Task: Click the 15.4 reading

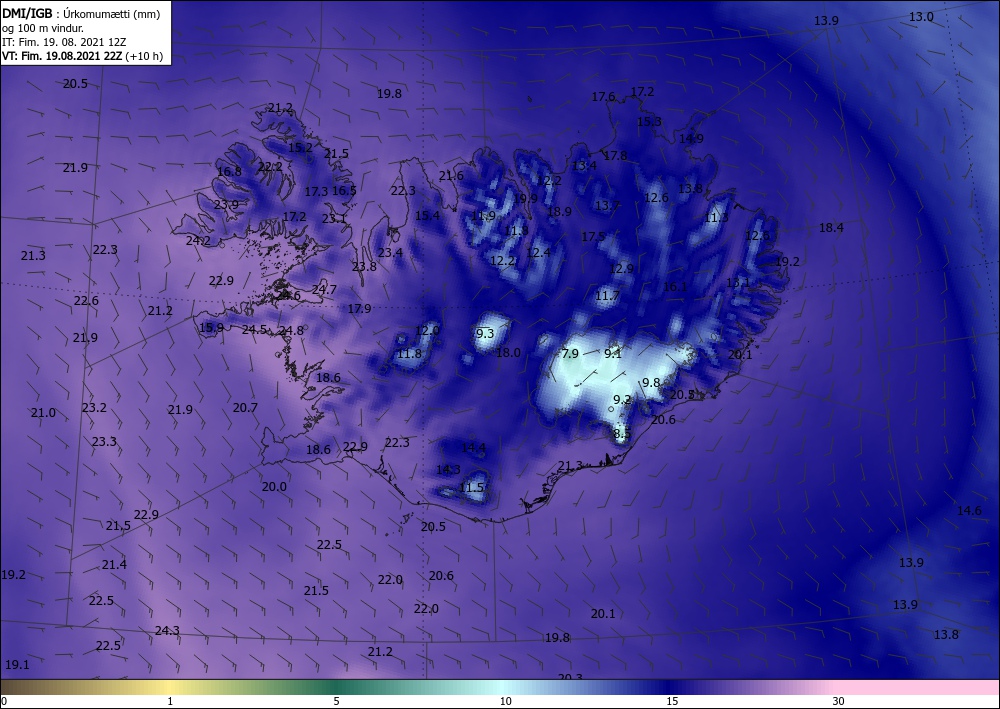Action: point(427,216)
